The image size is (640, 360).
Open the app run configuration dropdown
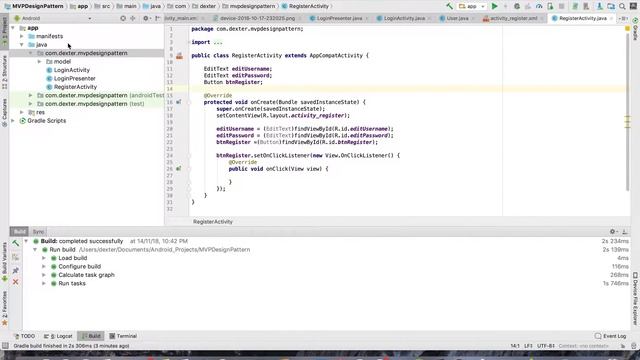click(x=471, y=6)
